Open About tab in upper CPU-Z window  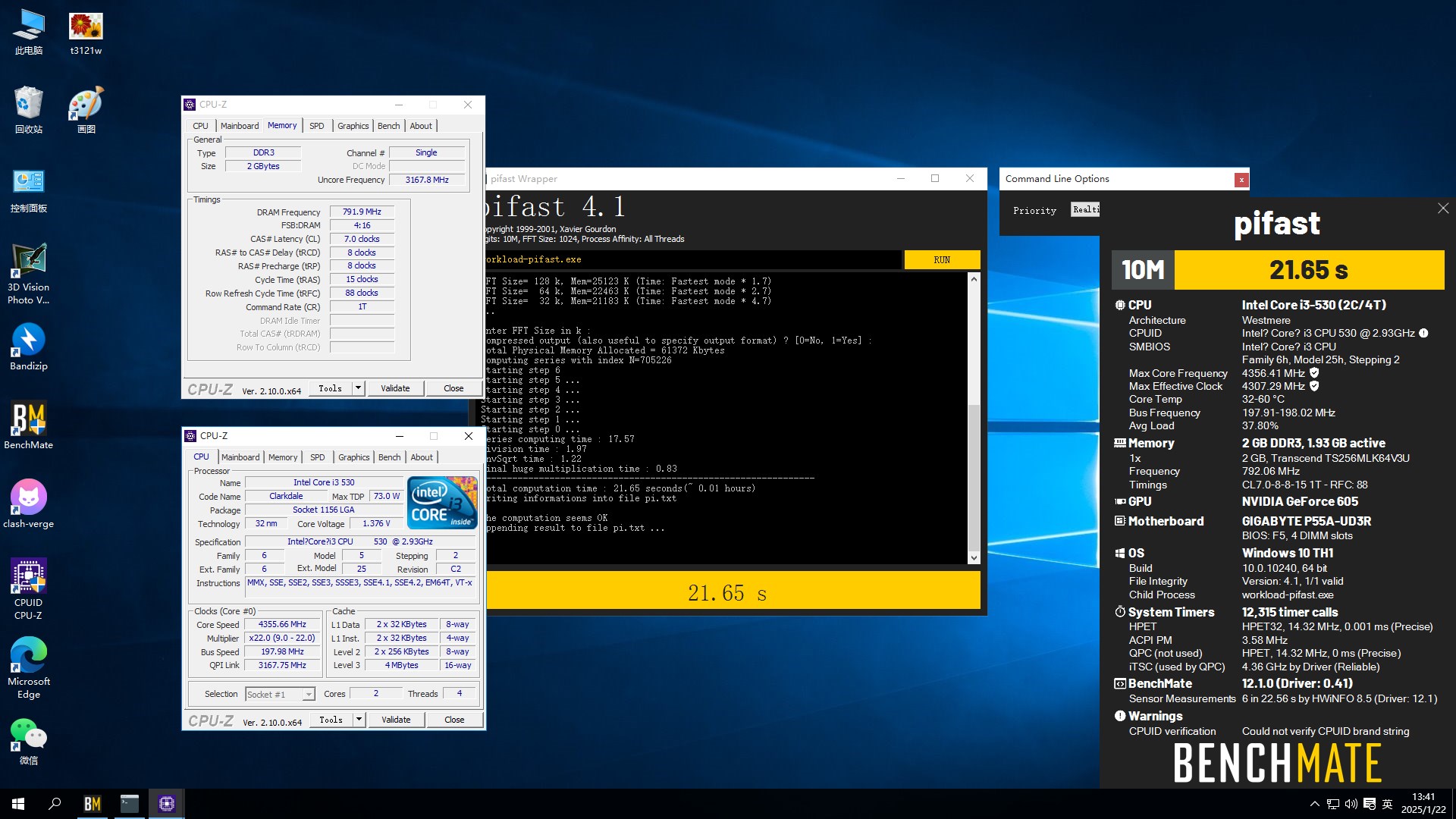[421, 126]
